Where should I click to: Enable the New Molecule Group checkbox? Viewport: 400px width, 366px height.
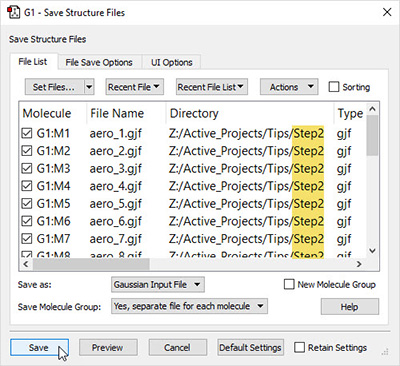pyautogui.click(x=289, y=284)
